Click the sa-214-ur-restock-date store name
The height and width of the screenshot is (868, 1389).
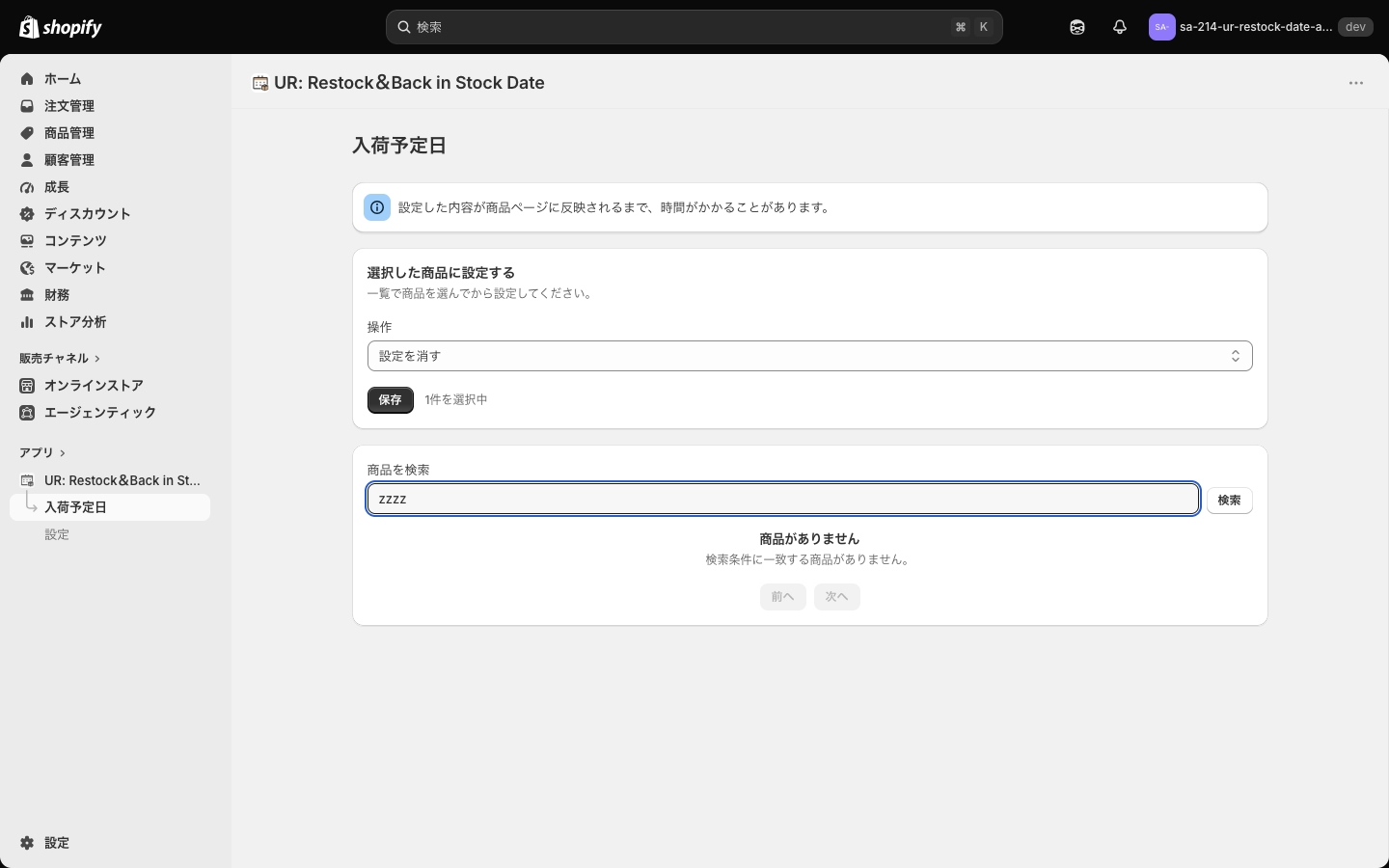(x=1256, y=27)
